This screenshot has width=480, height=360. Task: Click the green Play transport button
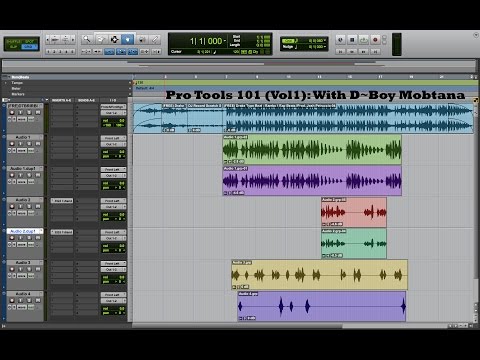click(364, 40)
